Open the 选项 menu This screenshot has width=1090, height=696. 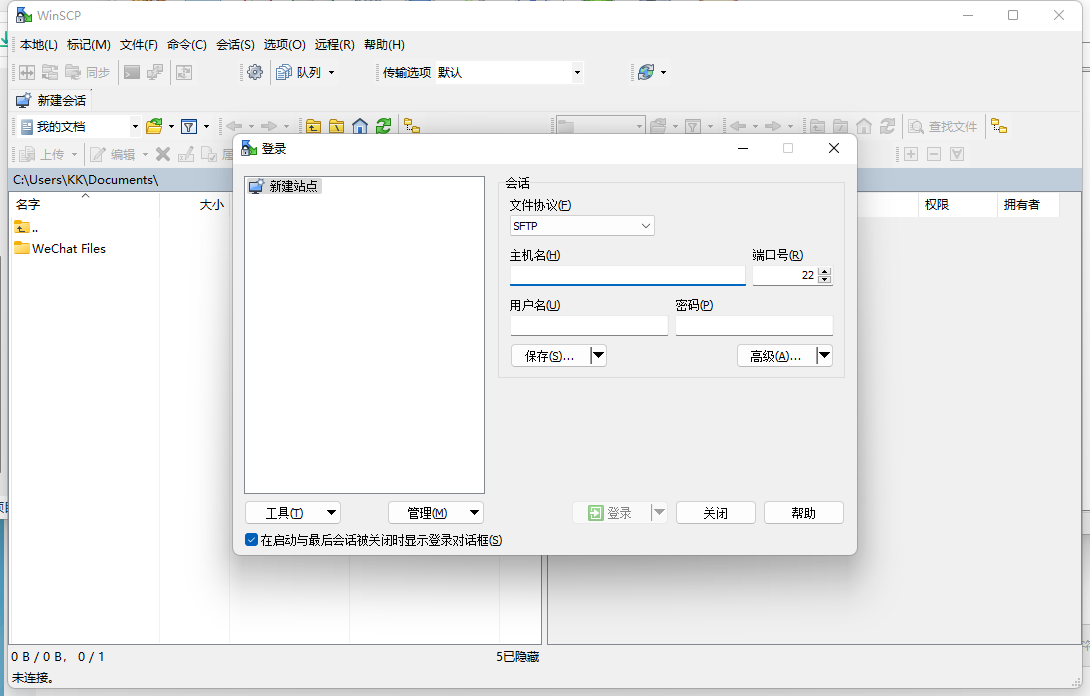pos(282,44)
